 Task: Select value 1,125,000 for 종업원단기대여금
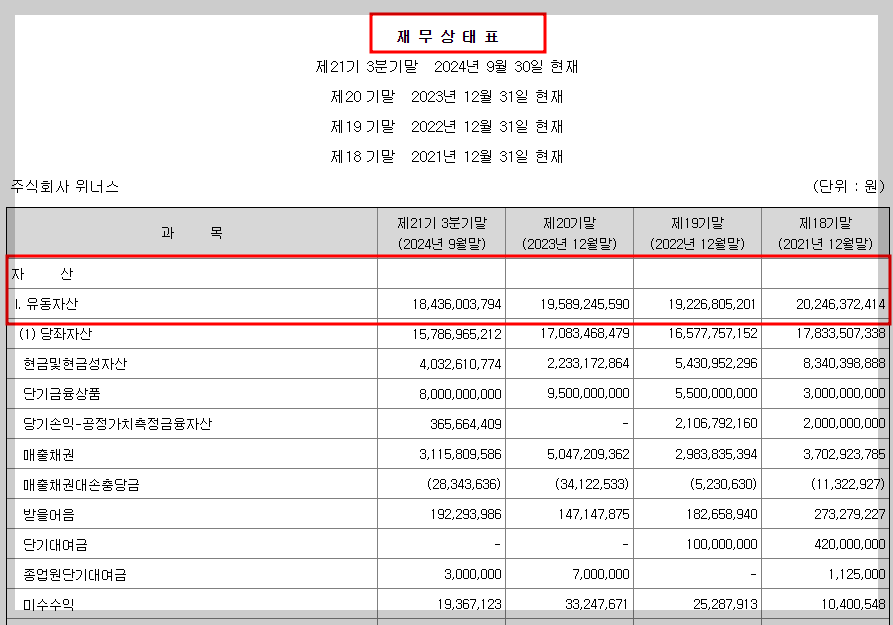tap(857, 574)
